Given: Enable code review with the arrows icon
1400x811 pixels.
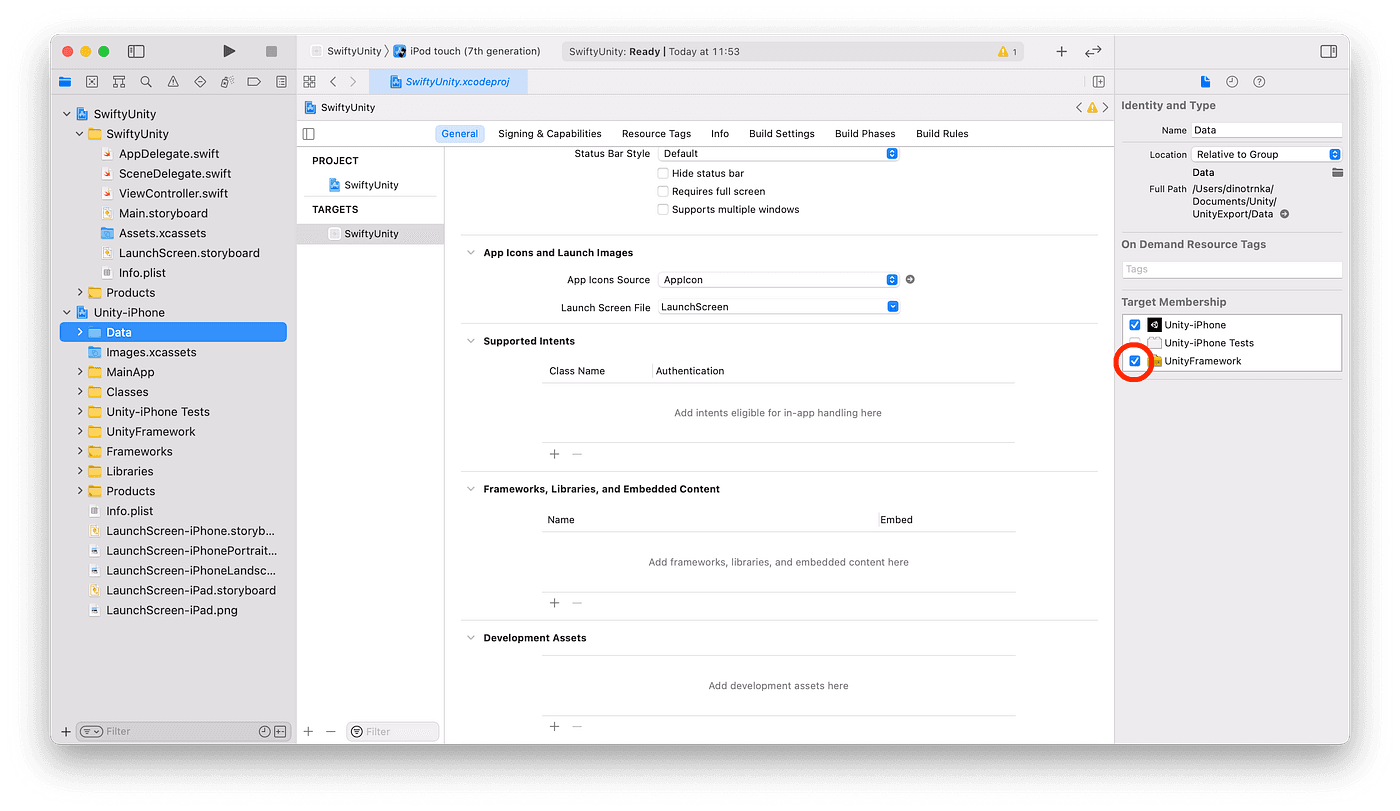Looking at the screenshot, I should coord(1093,51).
